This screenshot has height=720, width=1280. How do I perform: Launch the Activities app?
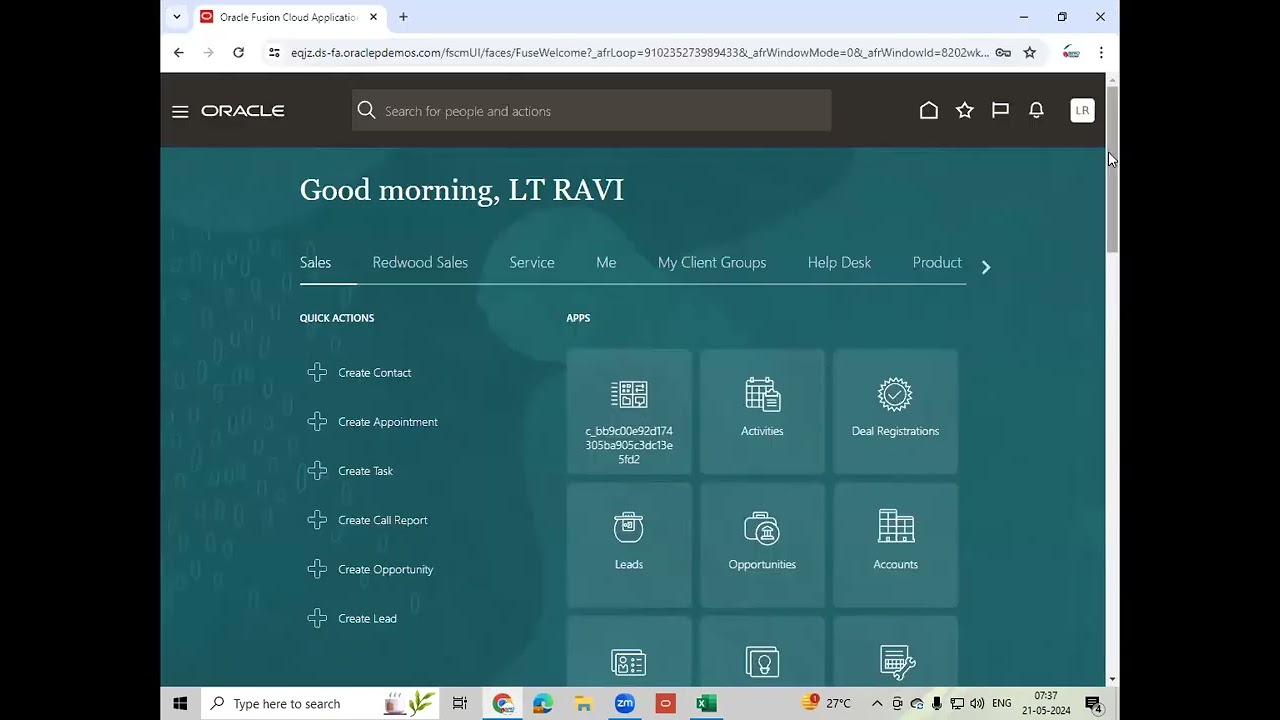(x=762, y=411)
